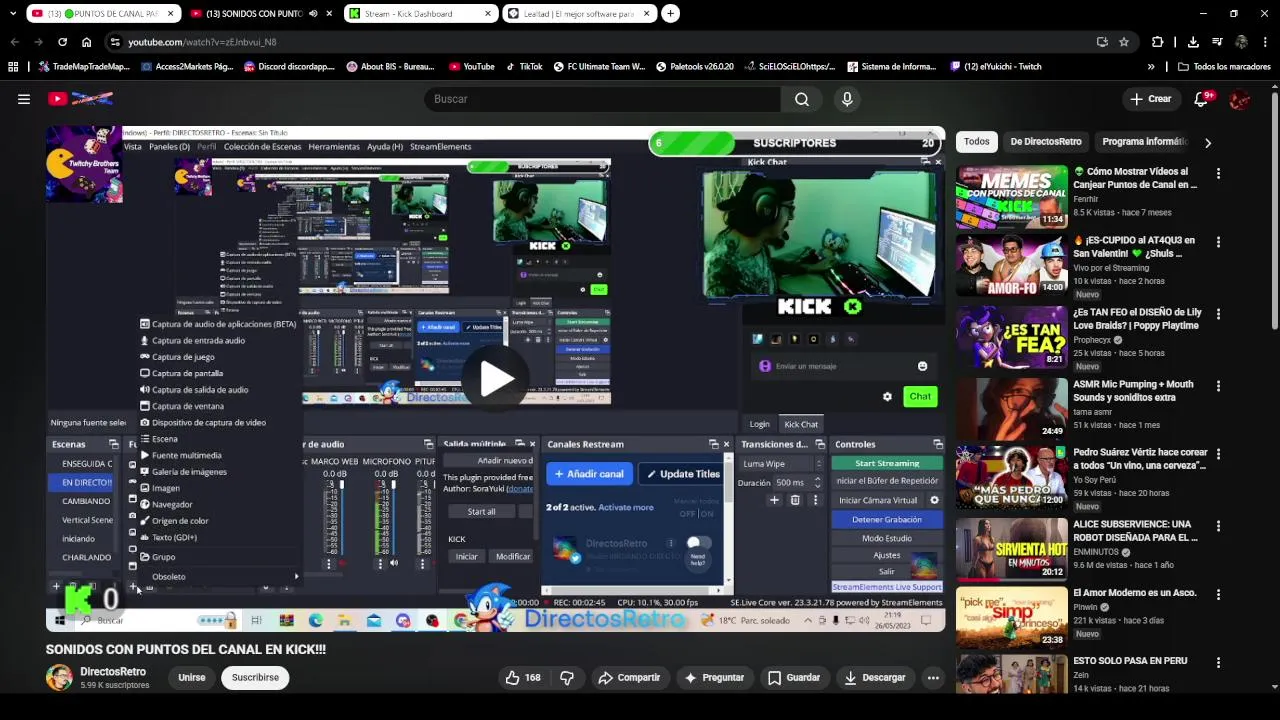Reload the page with the refresh icon
The width and height of the screenshot is (1280, 720).
point(62,42)
